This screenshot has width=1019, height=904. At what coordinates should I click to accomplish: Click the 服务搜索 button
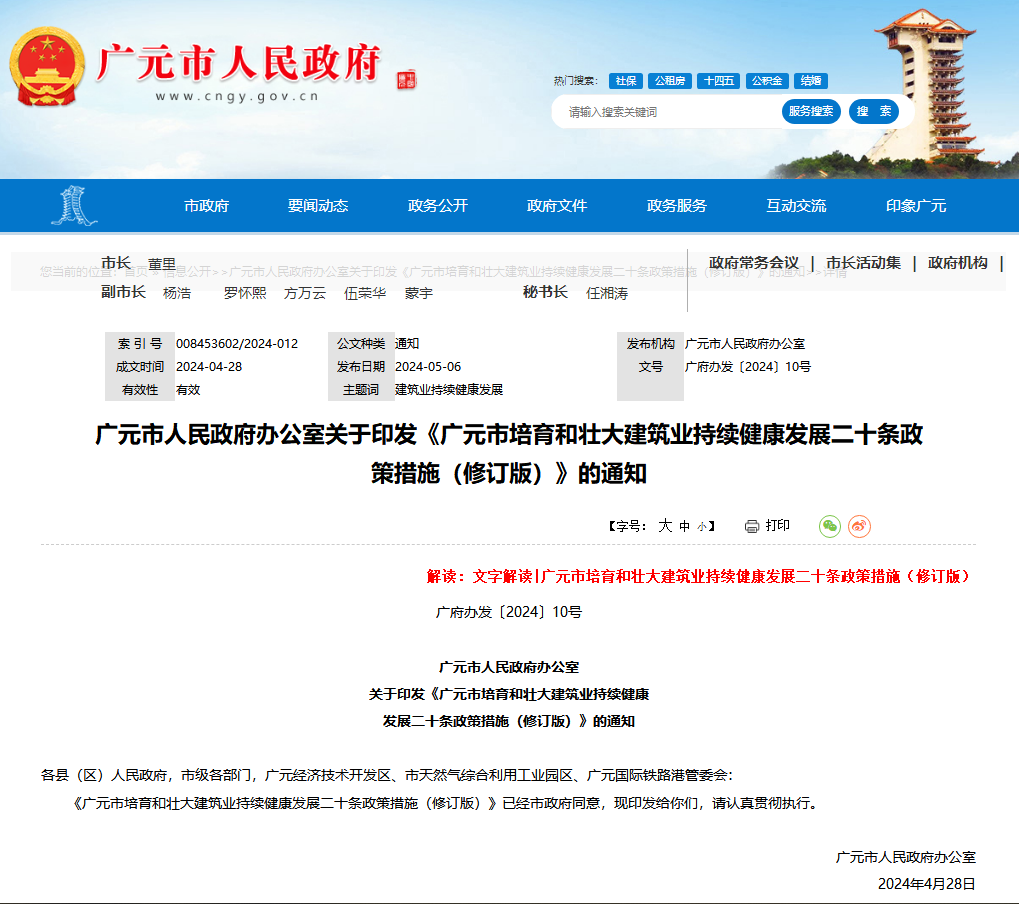pos(811,111)
